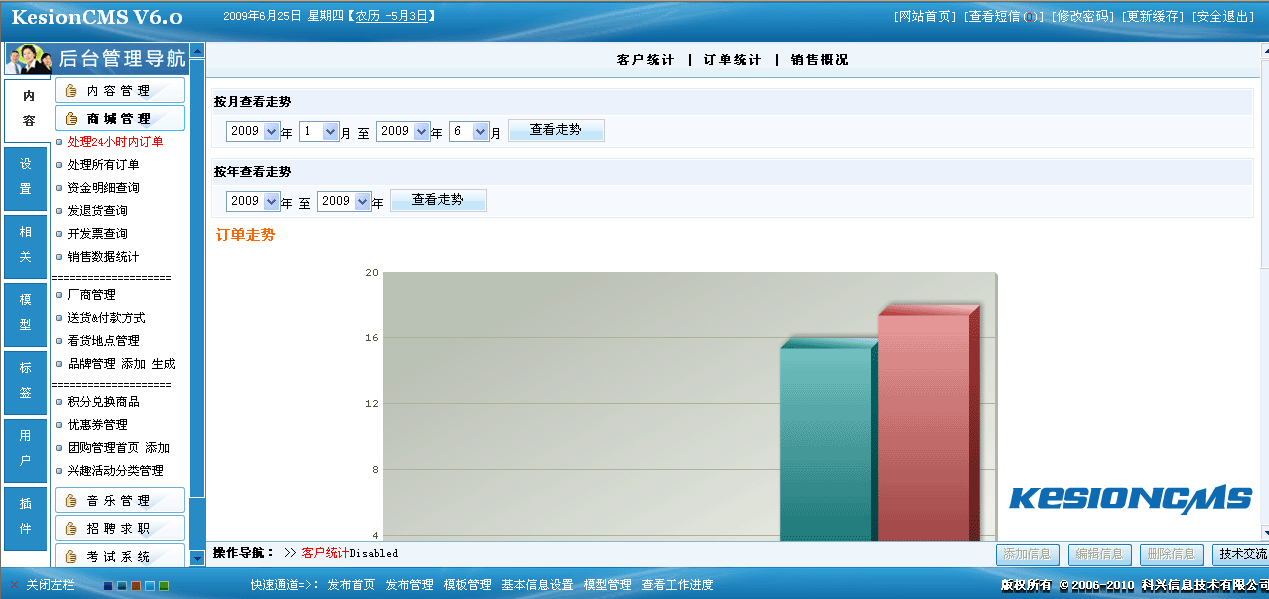Viewport: 1269px width, 599px height.
Task: Click the sidebar scroll-up arrow icon
Action: pos(197,50)
